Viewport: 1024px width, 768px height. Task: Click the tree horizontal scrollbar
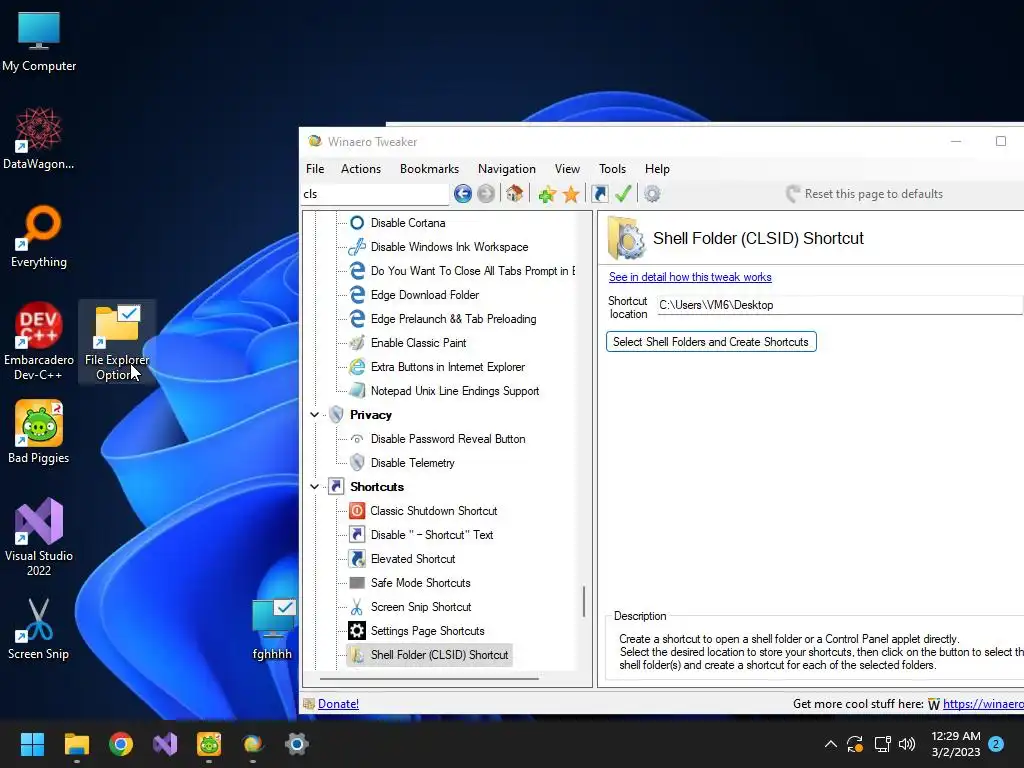(x=429, y=679)
